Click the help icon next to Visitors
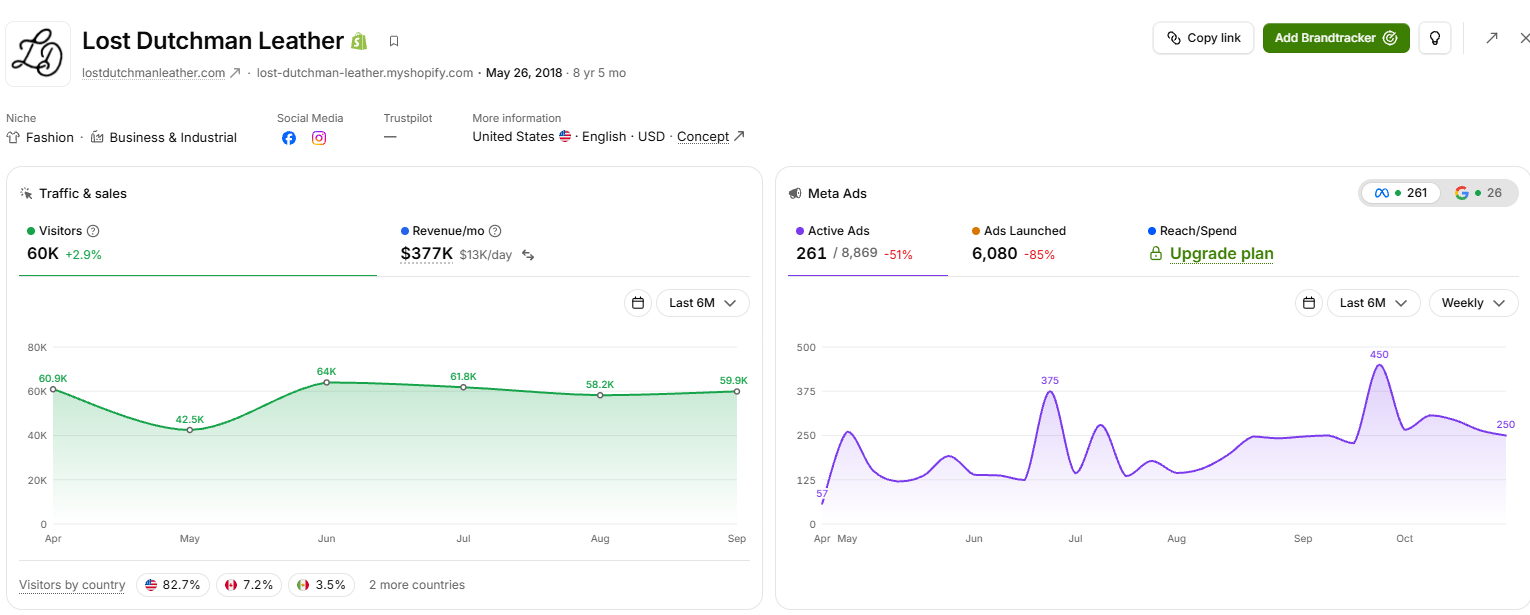 [93, 231]
